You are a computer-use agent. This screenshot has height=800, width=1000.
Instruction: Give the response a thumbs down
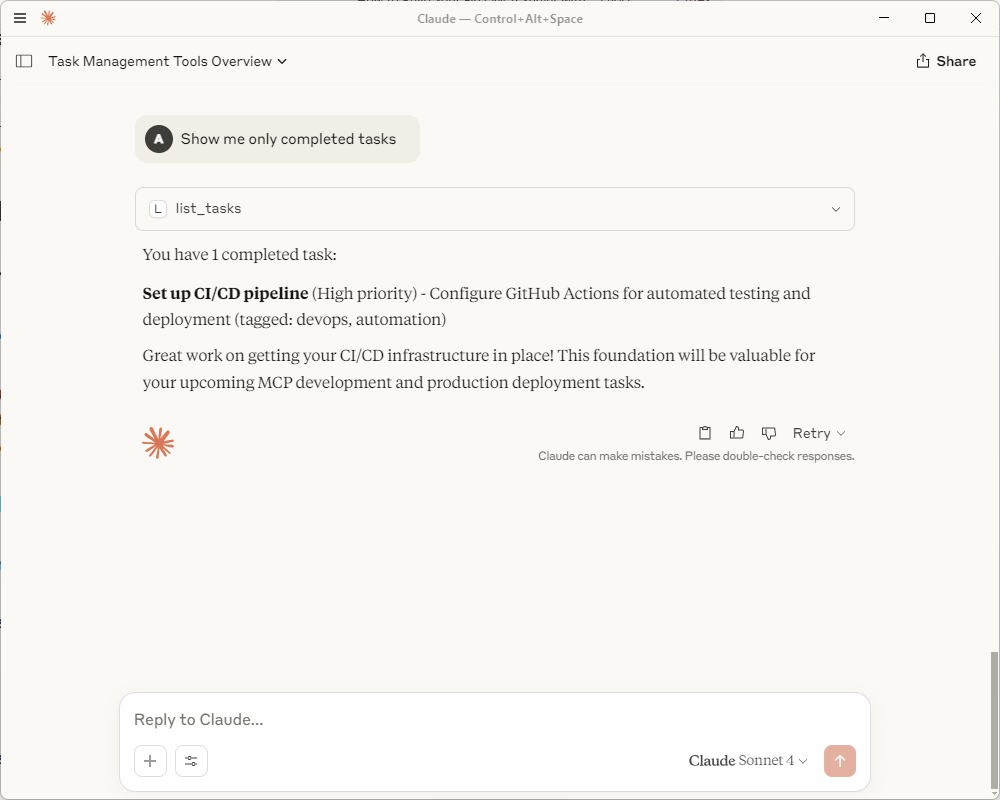click(x=768, y=433)
